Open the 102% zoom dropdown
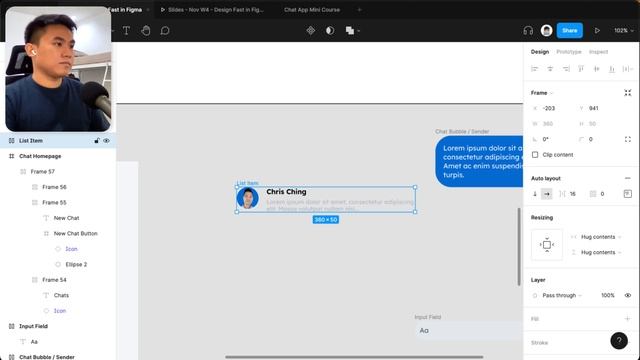Viewport: 640px width, 360px height. click(x=624, y=31)
